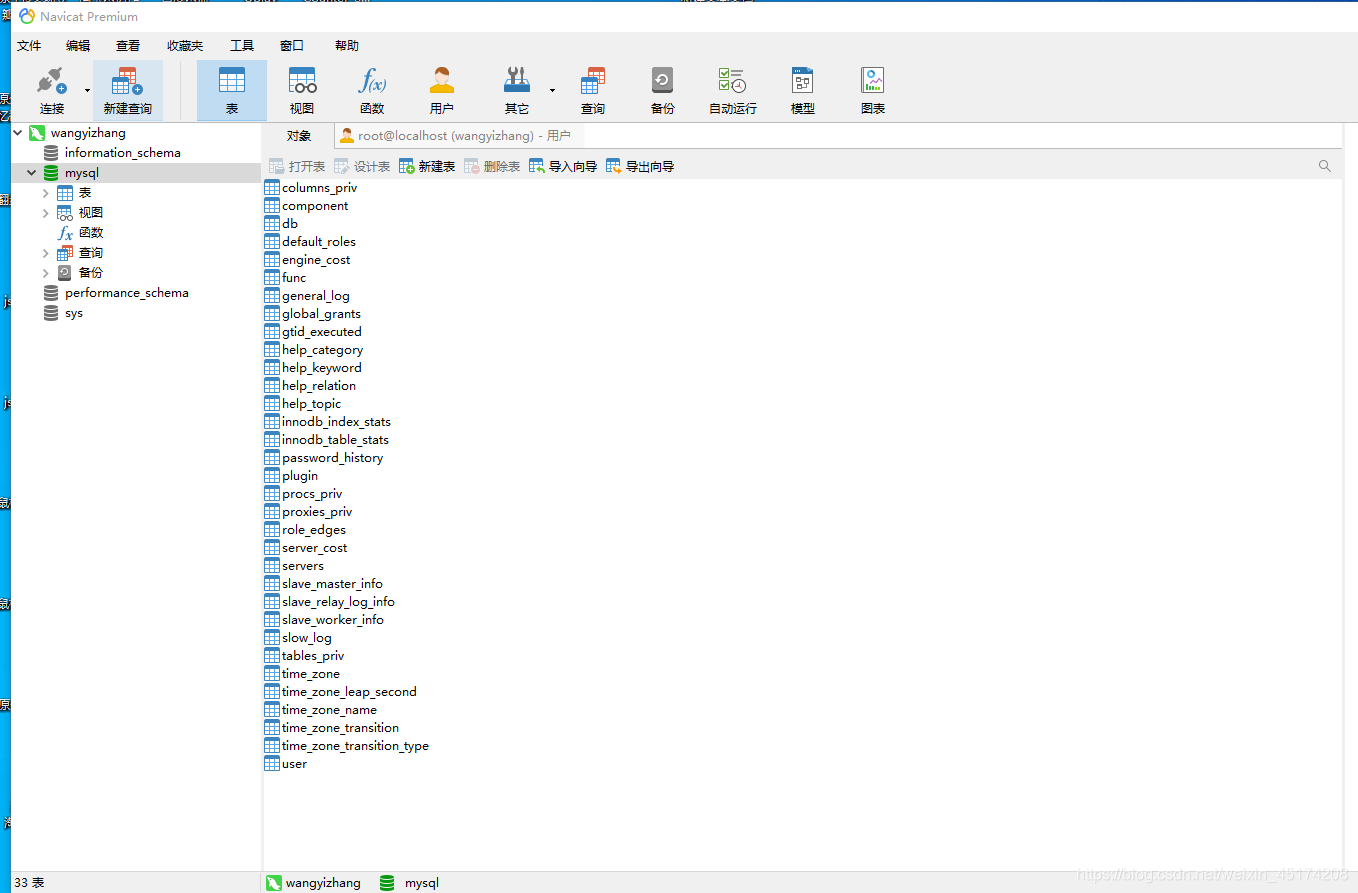Collapse the wangyizhang connection node
Image resolution: width=1358 pixels, height=893 pixels.
click(x=18, y=132)
